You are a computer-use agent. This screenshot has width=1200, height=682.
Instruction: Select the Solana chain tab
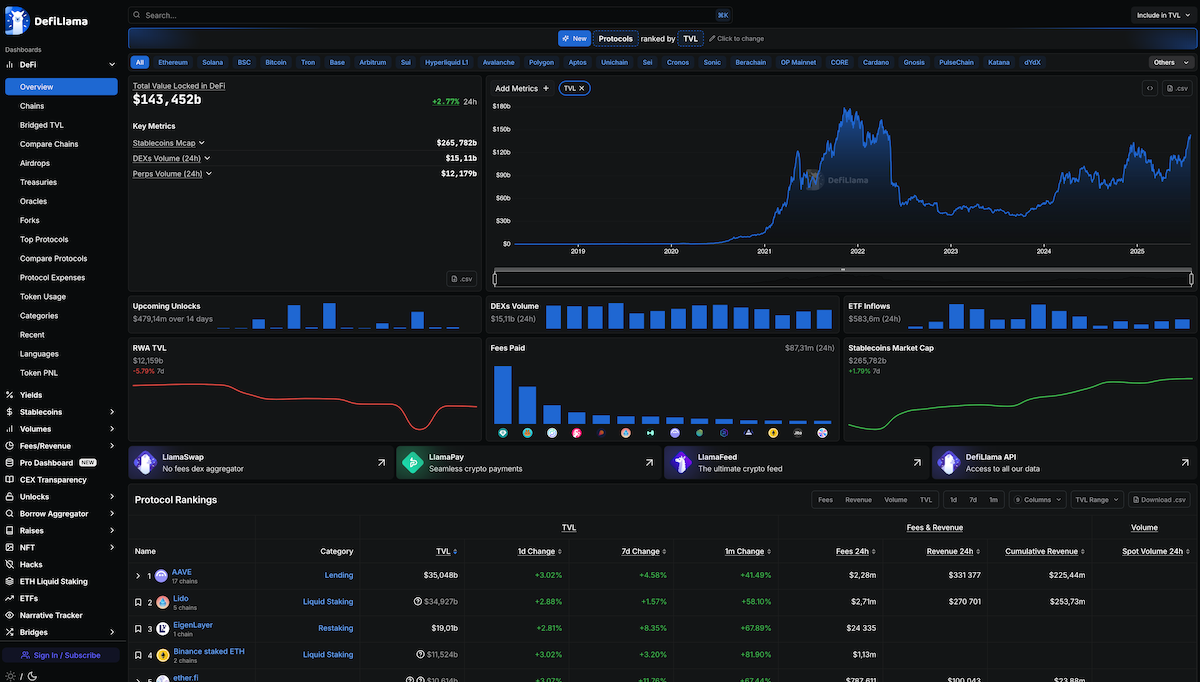coord(212,62)
